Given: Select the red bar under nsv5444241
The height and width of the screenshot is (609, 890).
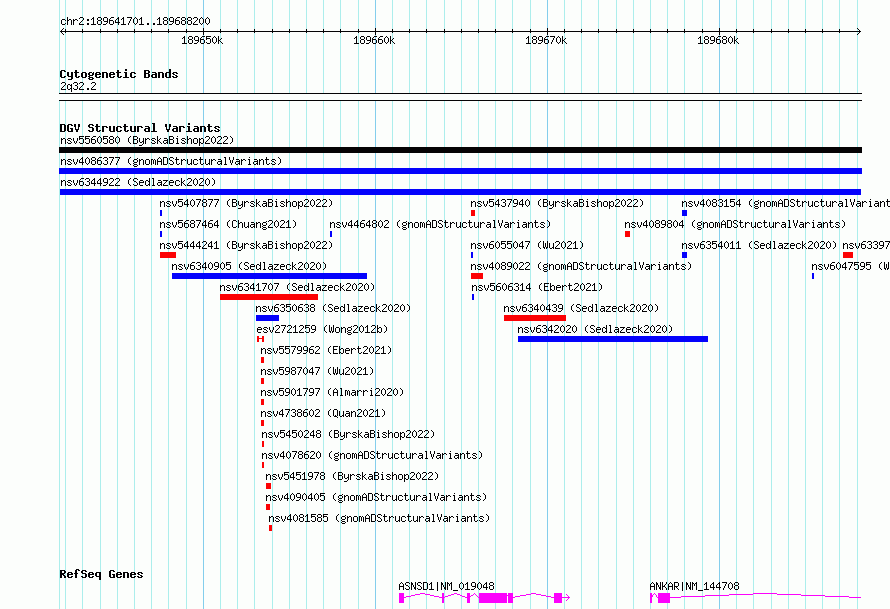Looking at the screenshot, I should pos(168,255).
